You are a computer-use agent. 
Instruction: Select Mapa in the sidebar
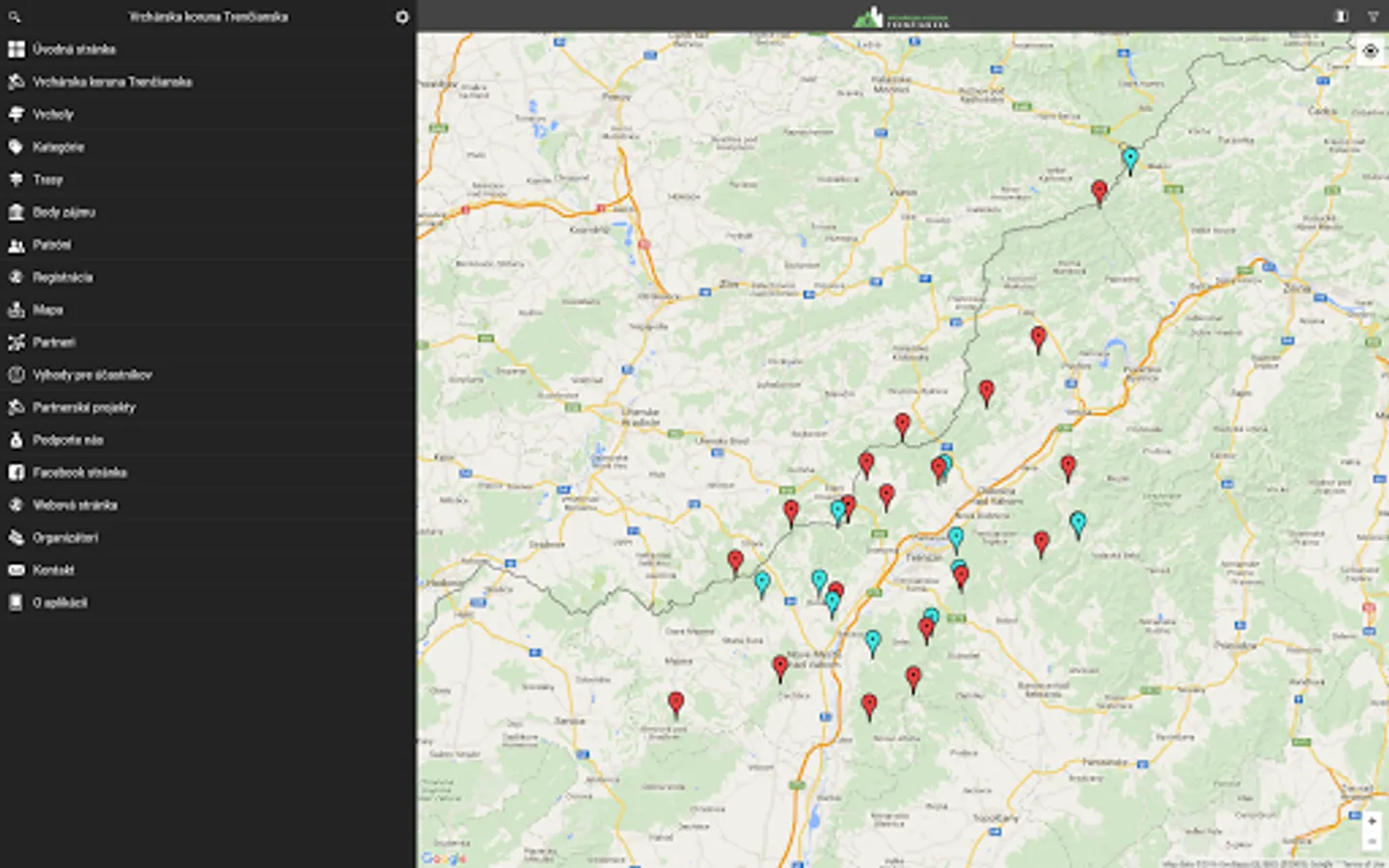(207, 310)
